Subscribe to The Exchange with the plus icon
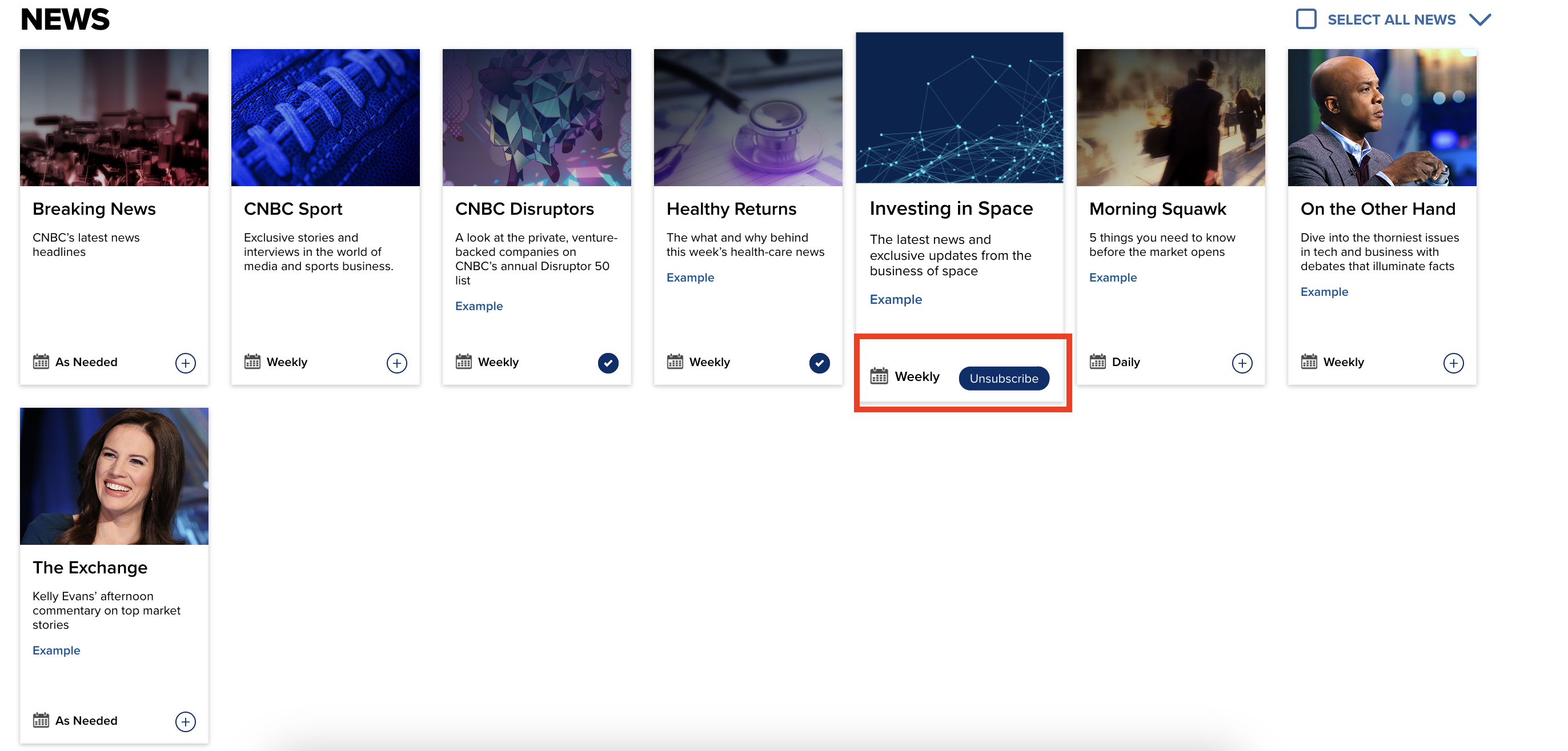 coord(186,721)
